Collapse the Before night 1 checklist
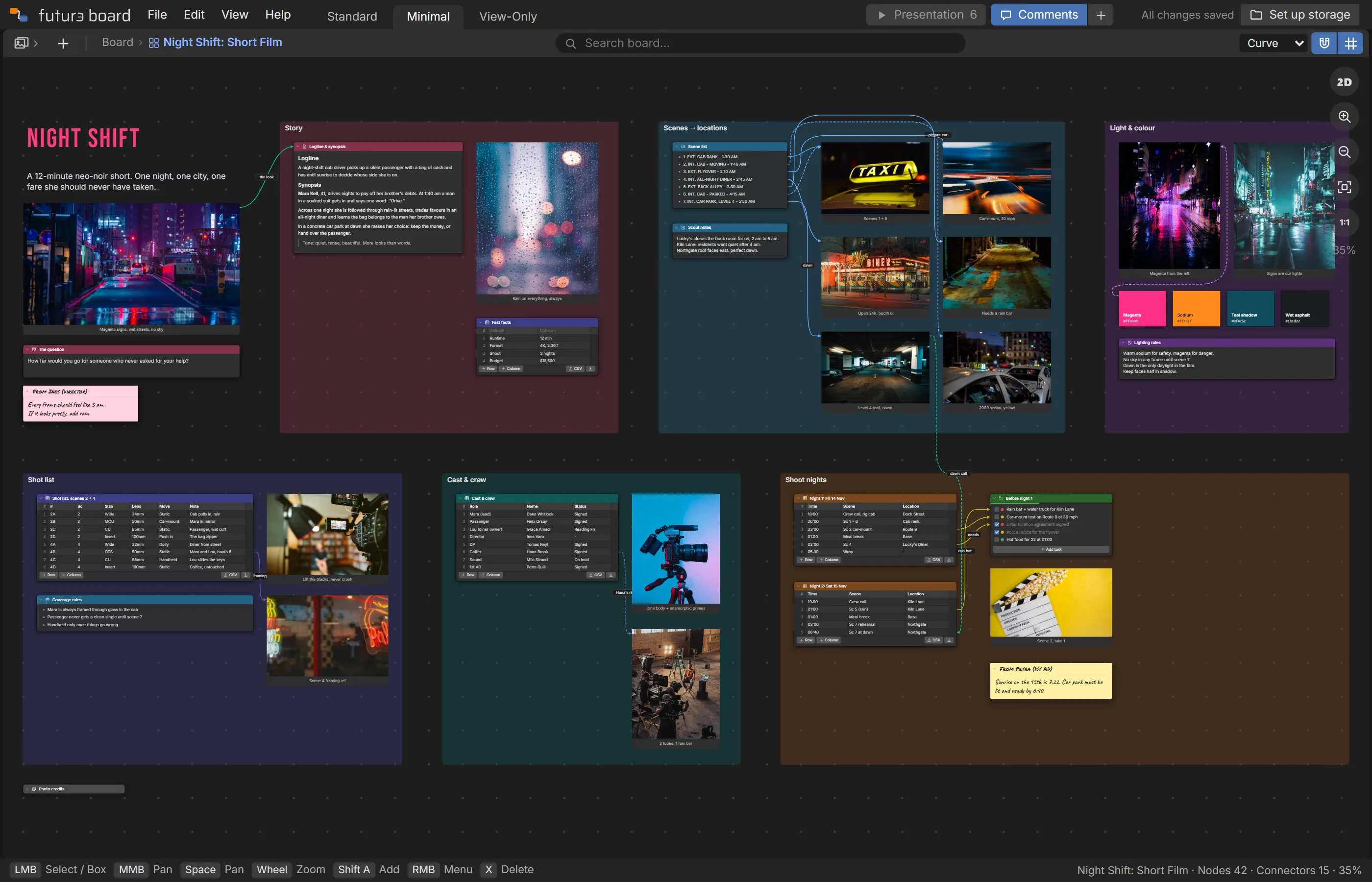1372x882 pixels. tap(995, 498)
